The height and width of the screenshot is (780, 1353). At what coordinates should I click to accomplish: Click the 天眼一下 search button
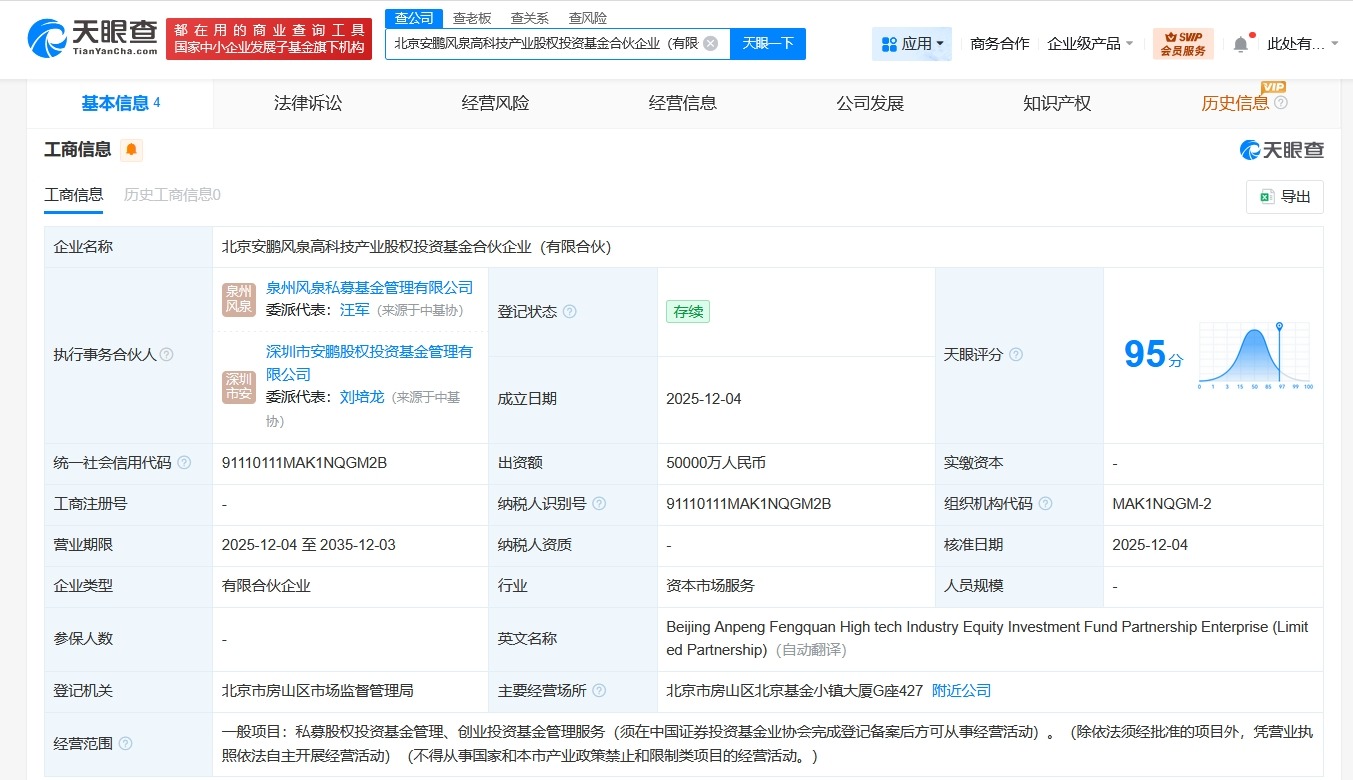(x=768, y=44)
